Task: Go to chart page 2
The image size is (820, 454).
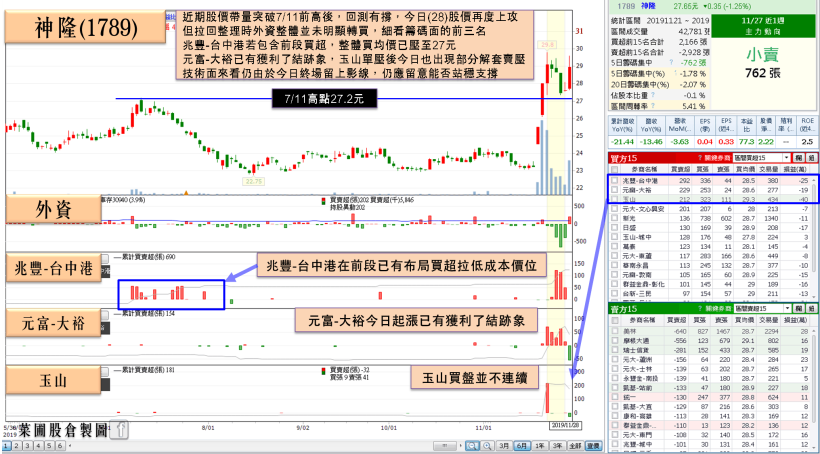Action: coord(17,446)
